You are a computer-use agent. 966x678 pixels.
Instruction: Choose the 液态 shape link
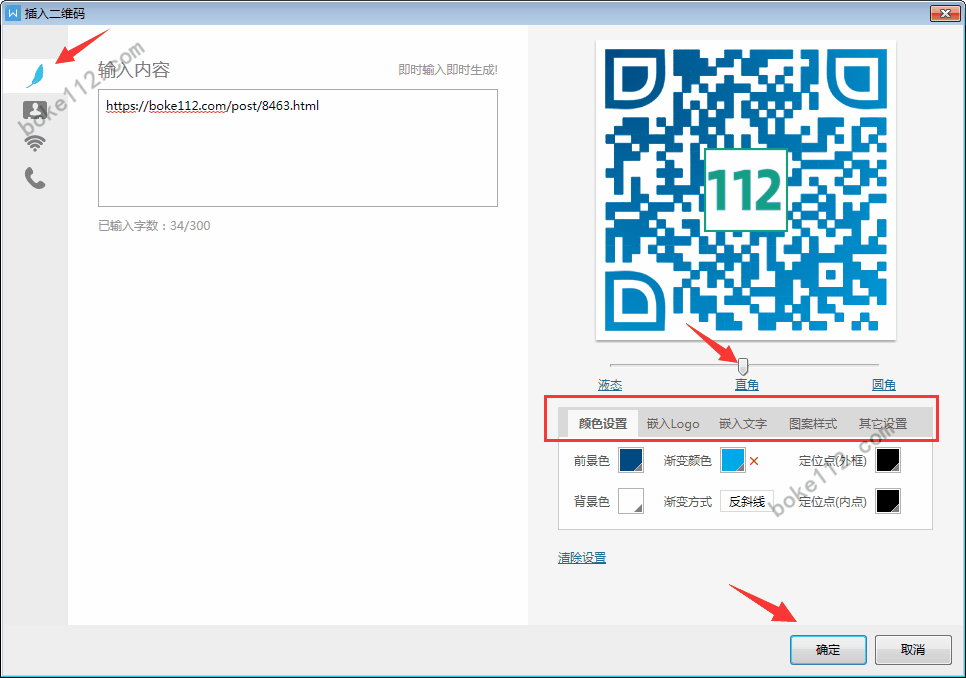pyautogui.click(x=610, y=385)
